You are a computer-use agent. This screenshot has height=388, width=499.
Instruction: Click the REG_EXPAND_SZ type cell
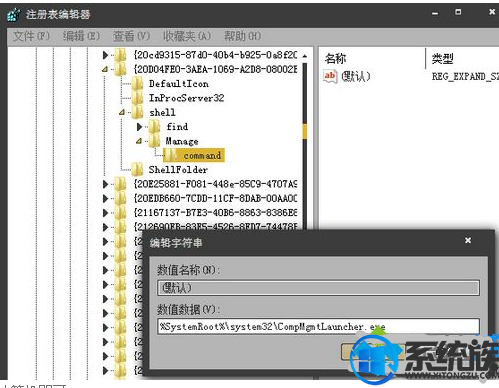click(x=465, y=76)
